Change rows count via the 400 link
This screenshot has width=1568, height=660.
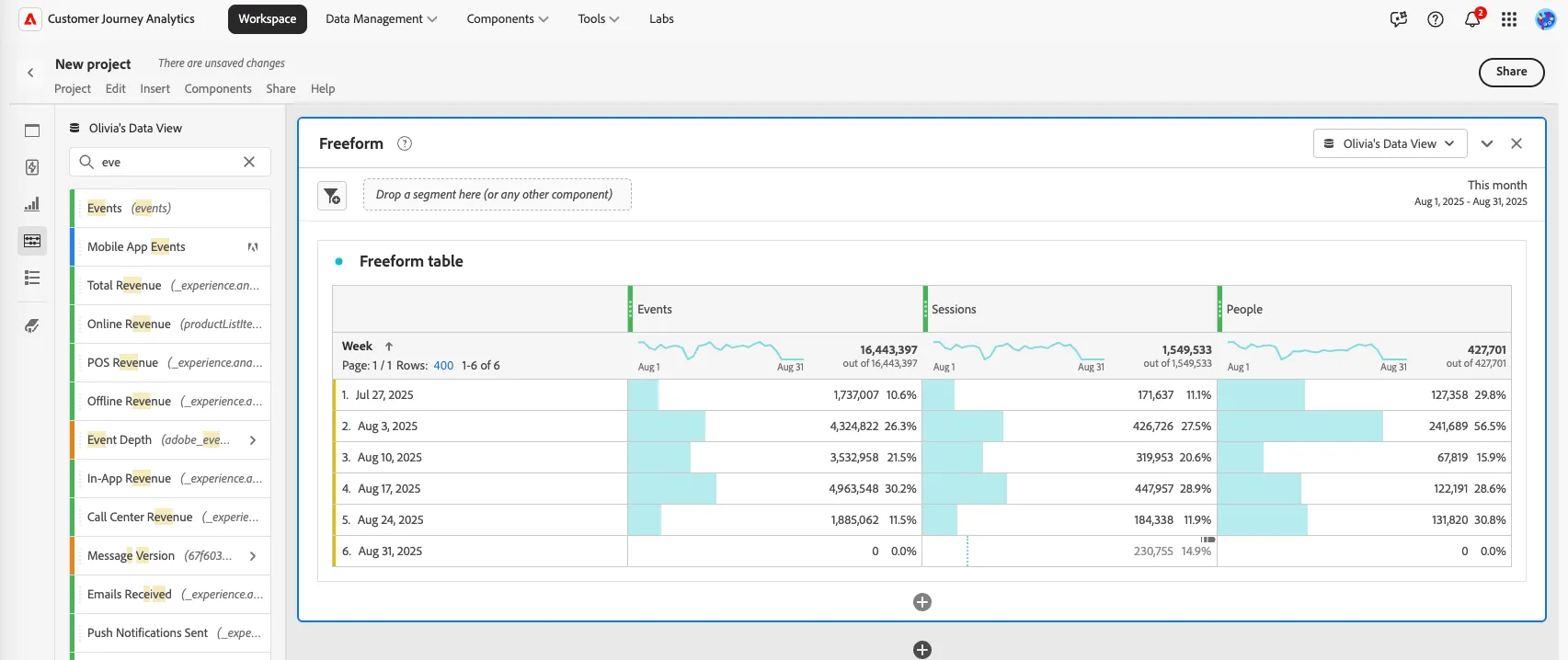click(x=443, y=366)
